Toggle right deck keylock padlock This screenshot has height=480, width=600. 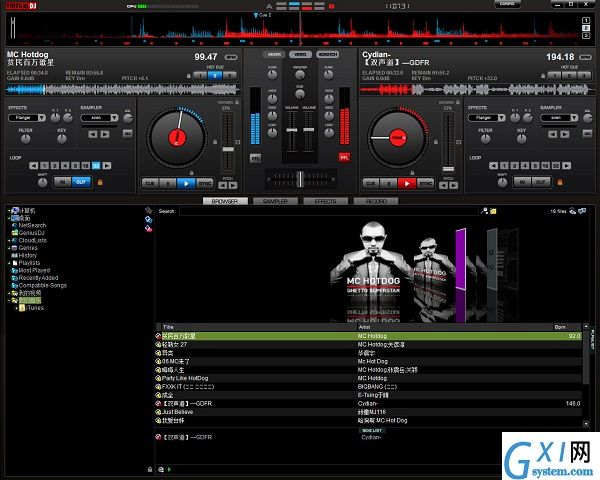pyautogui.click(x=458, y=102)
